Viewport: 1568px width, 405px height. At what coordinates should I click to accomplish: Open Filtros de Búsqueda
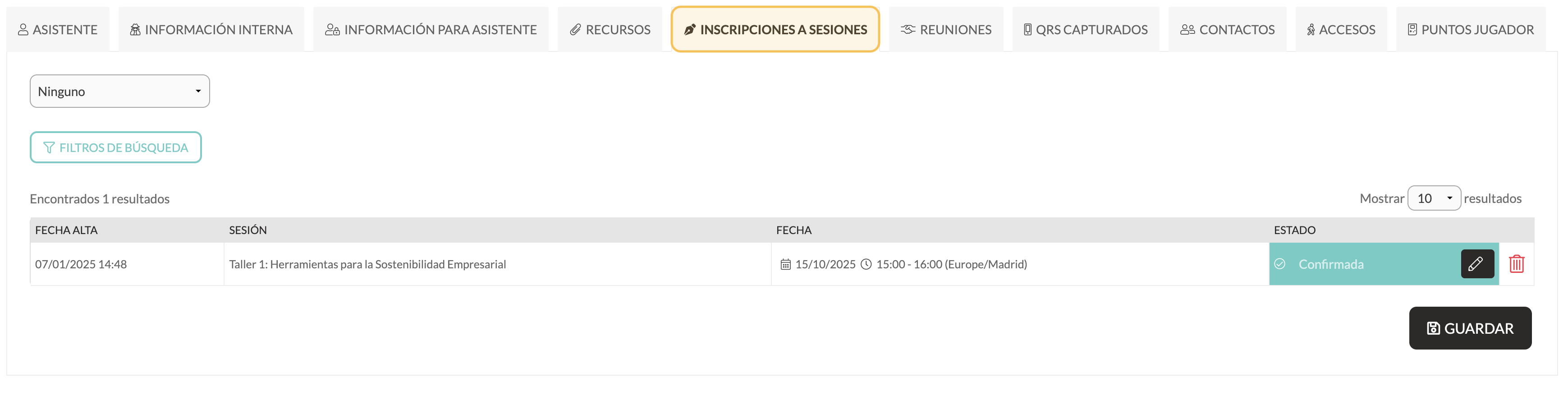point(116,147)
